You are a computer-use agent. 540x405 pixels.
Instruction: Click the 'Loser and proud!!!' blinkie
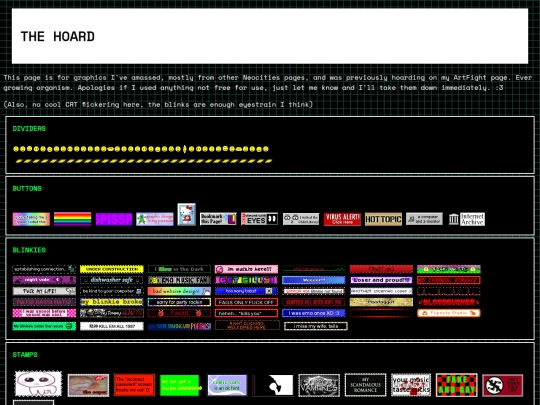click(x=381, y=280)
